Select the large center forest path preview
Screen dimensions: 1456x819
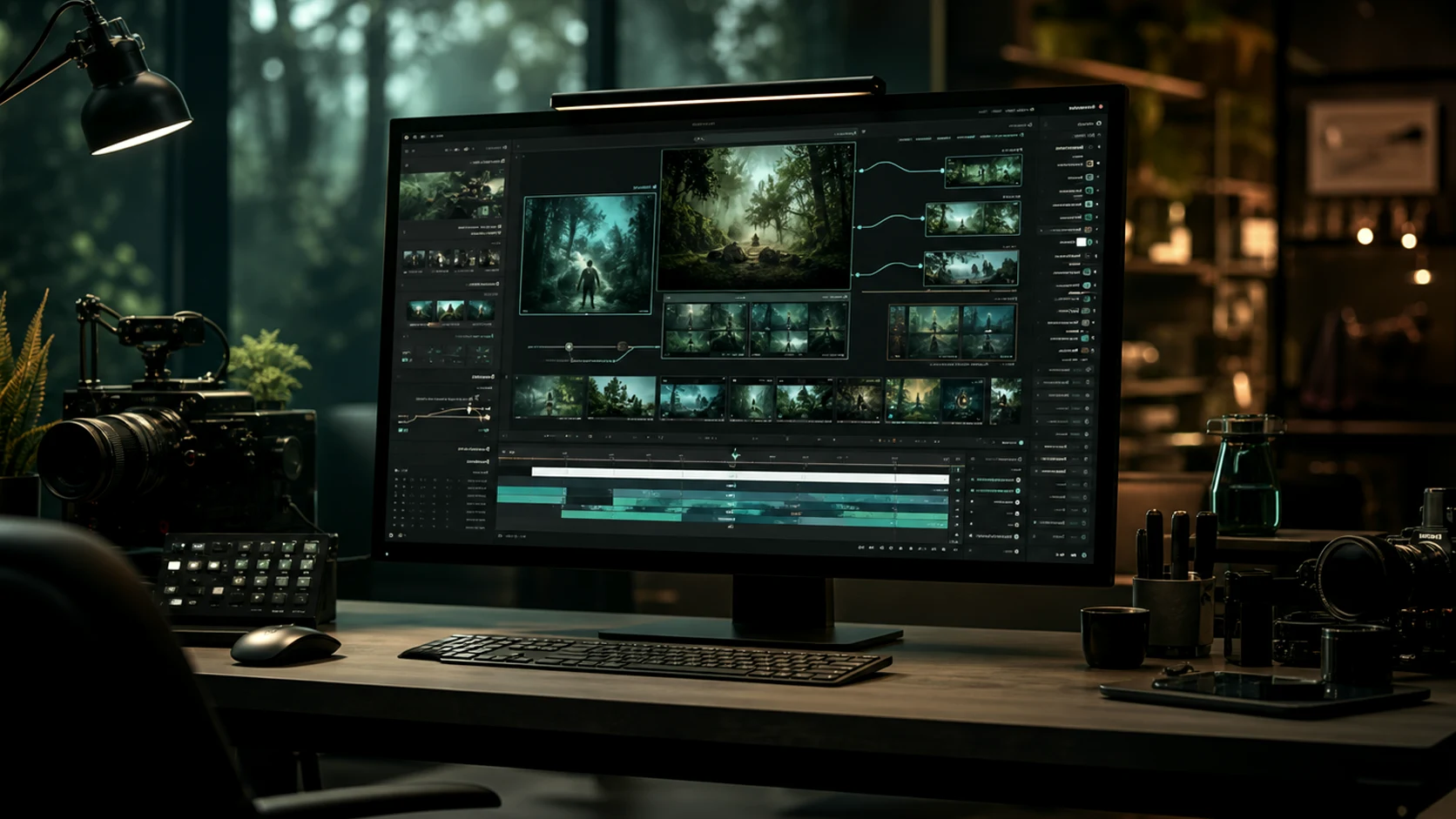coord(756,217)
